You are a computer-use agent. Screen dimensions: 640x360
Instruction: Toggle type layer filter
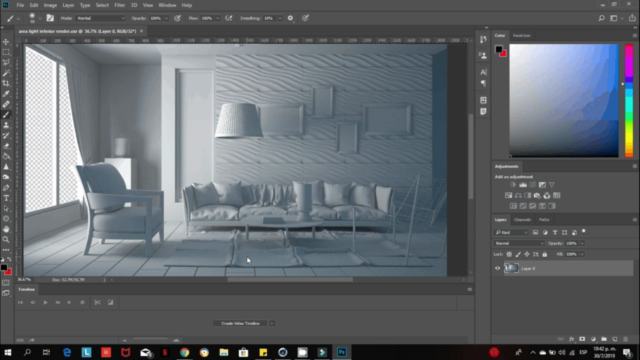[x=555, y=232]
